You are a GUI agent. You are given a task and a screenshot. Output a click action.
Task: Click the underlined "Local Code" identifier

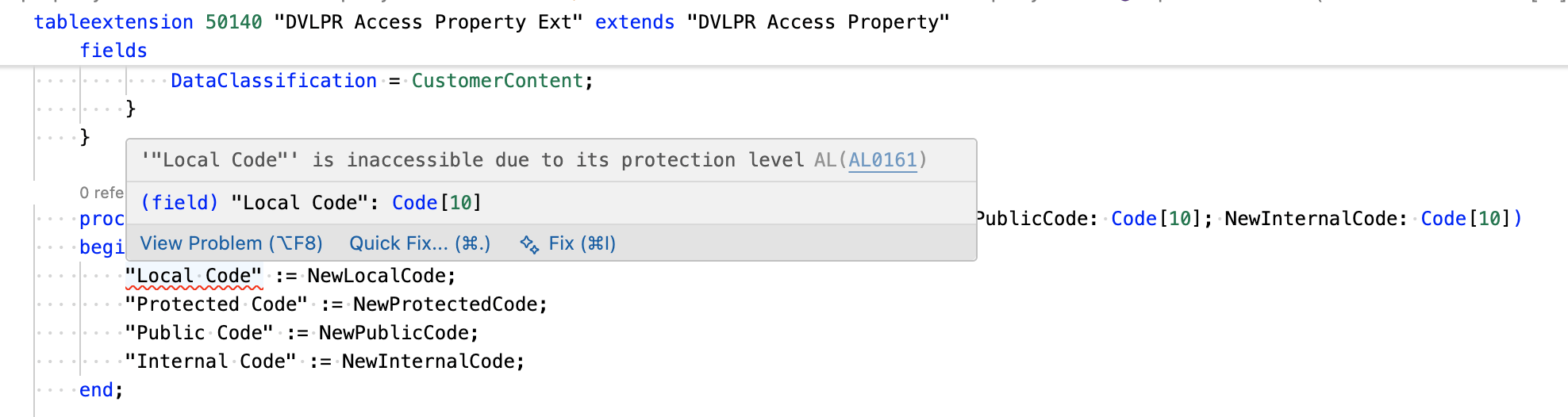coord(194,276)
